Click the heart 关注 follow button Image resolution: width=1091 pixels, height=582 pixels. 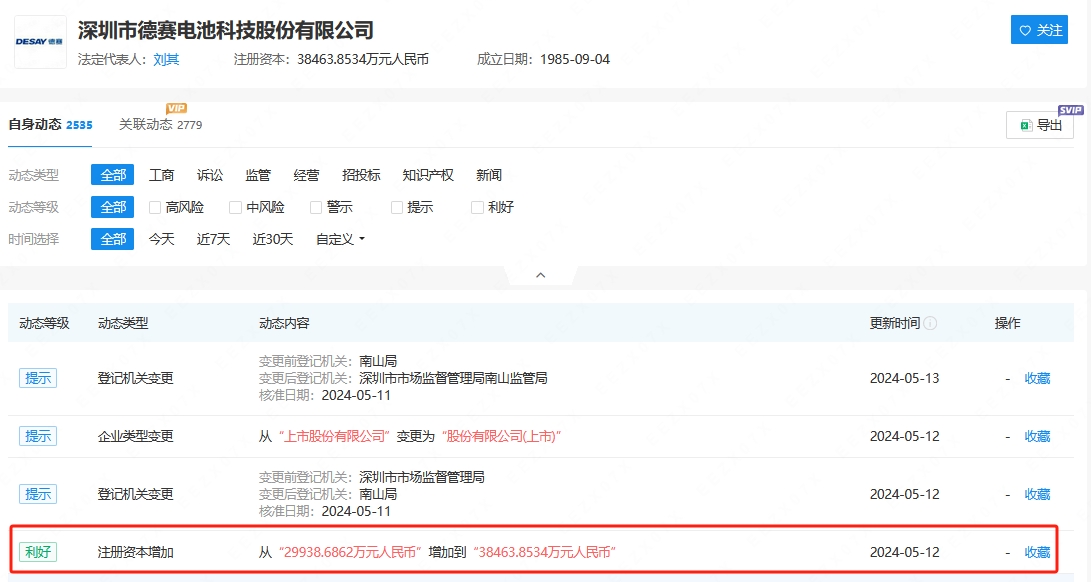(1039, 30)
